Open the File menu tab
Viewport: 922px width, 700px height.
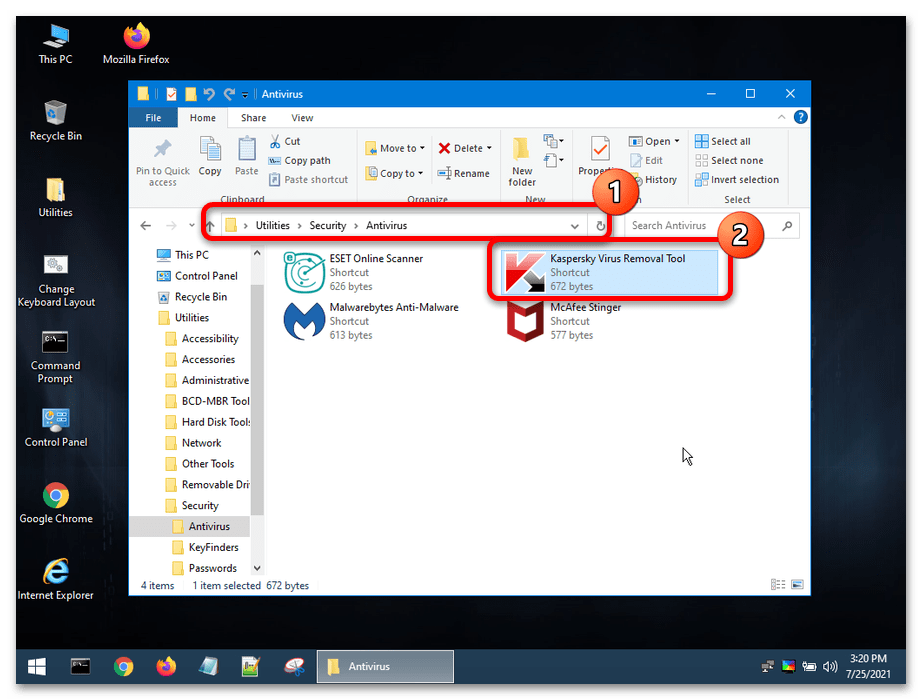(x=153, y=118)
